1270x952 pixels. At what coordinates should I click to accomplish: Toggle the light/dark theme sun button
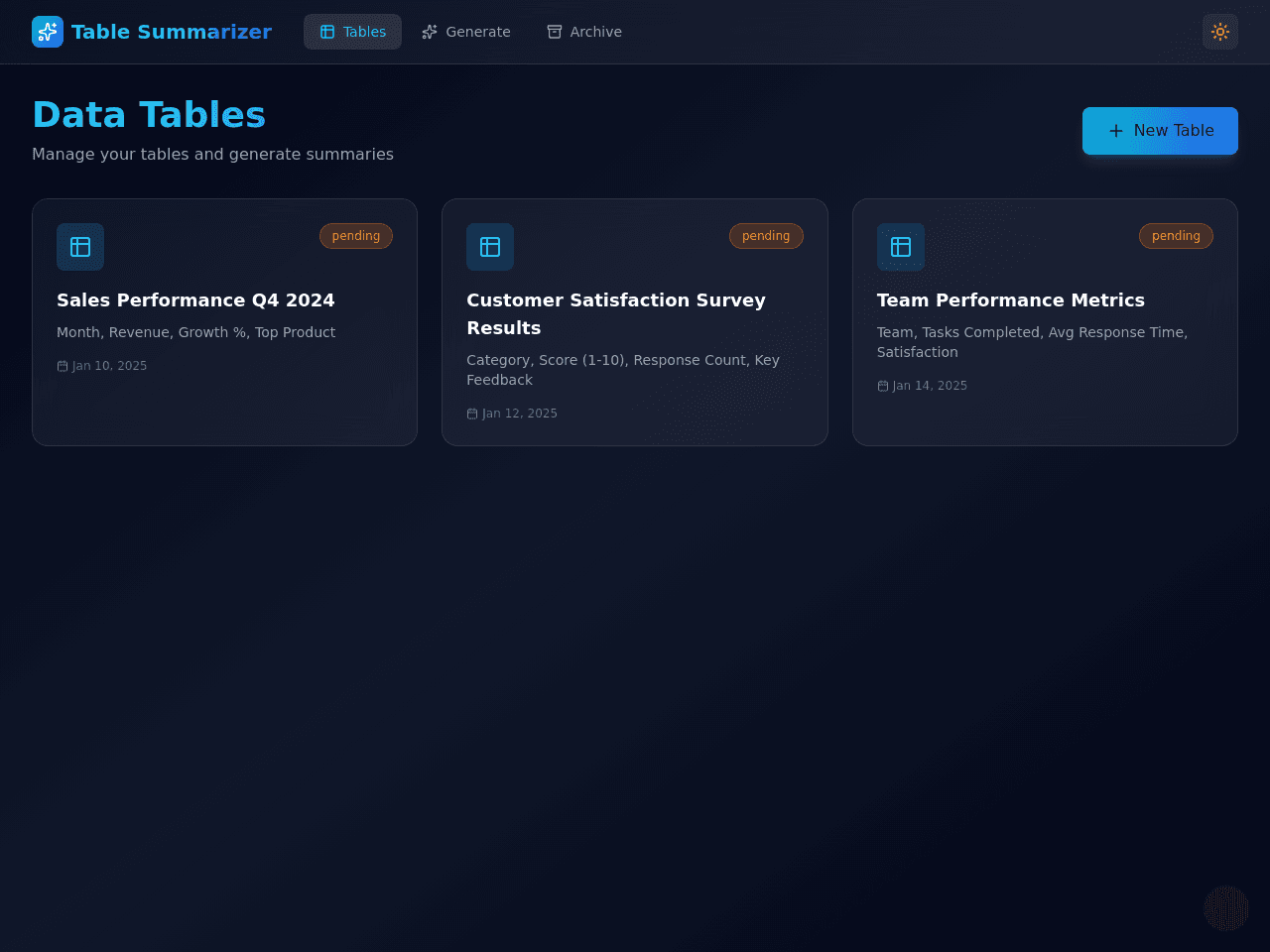[1220, 32]
